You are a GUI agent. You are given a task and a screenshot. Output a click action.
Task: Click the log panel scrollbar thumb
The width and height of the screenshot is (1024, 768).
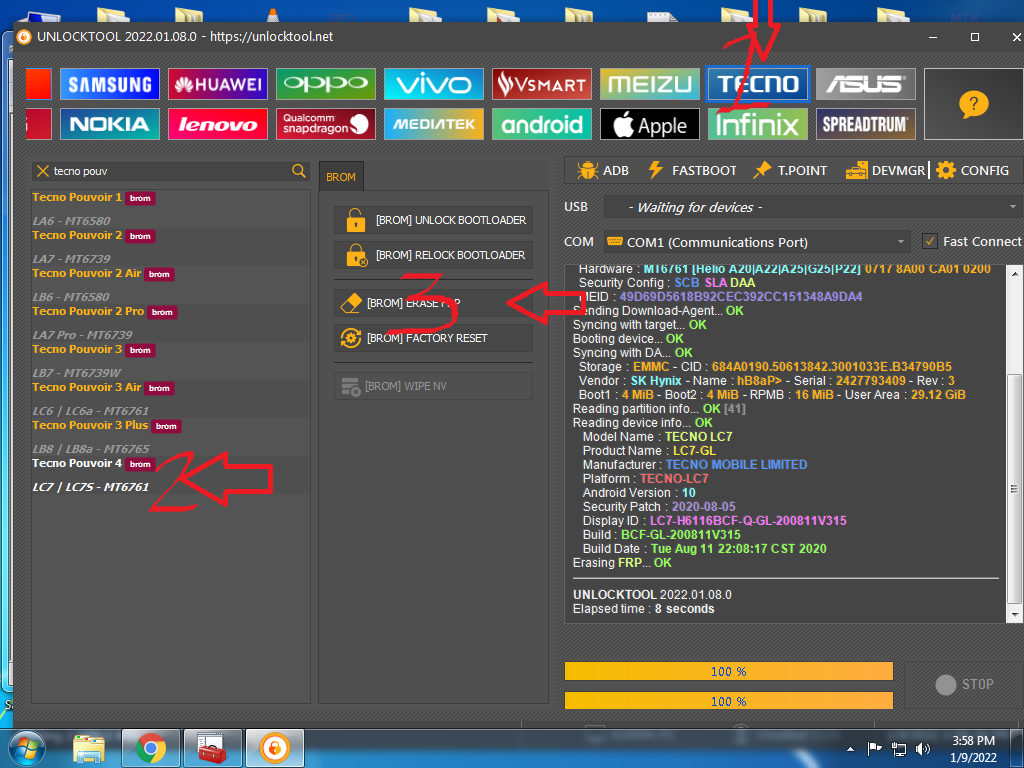point(1014,488)
